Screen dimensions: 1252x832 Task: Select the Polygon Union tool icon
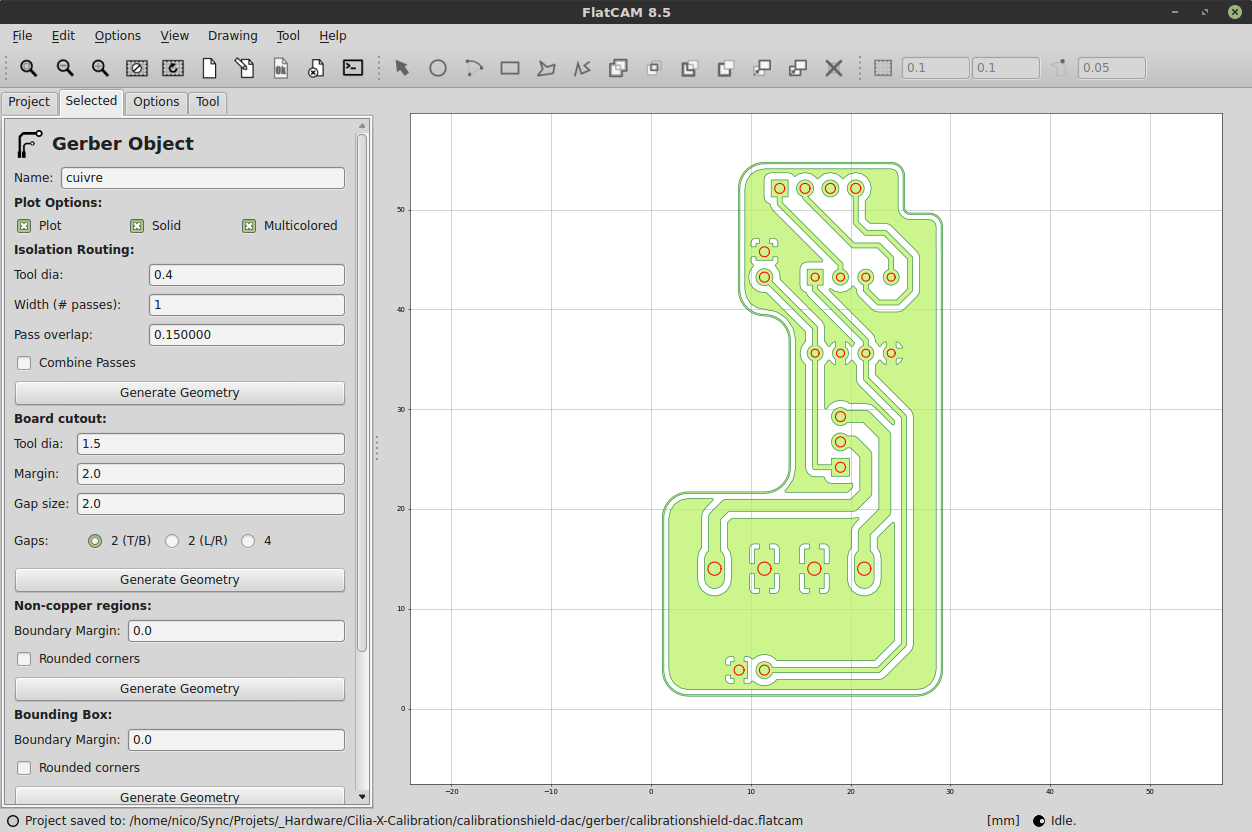[x=618, y=68]
